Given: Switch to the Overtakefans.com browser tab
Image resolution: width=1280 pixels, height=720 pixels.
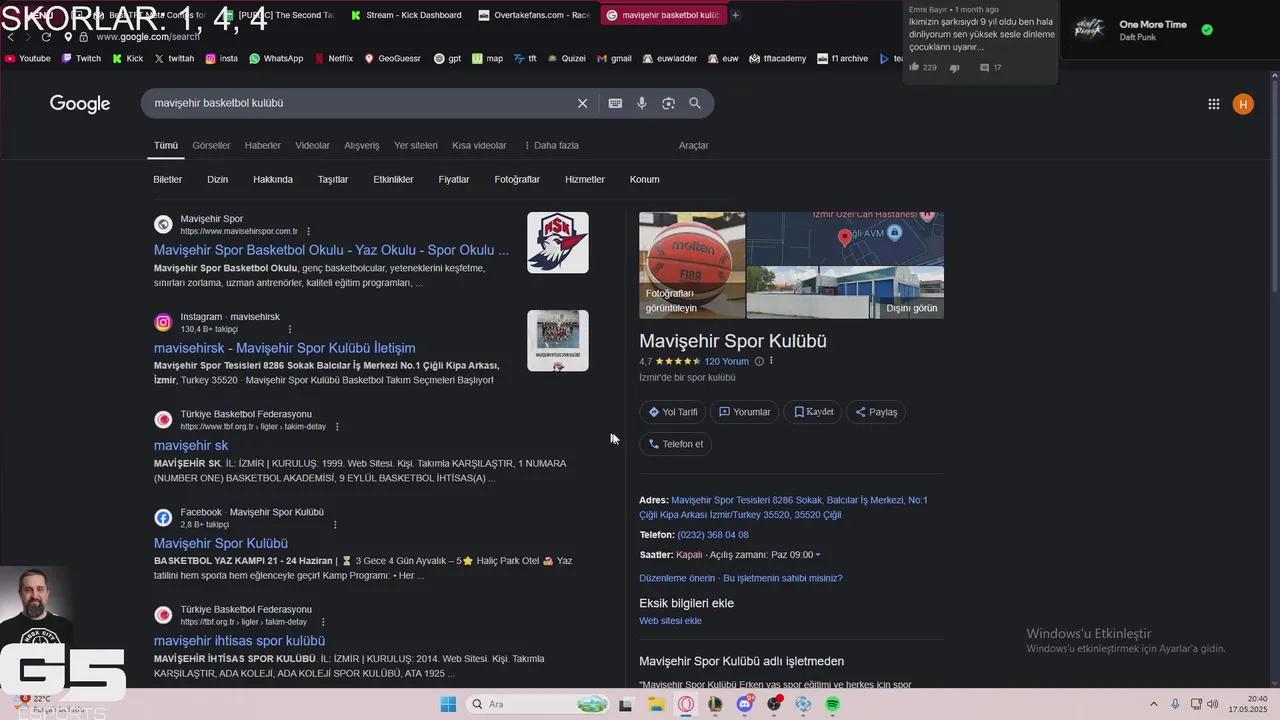Looking at the screenshot, I should click(534, 15).
